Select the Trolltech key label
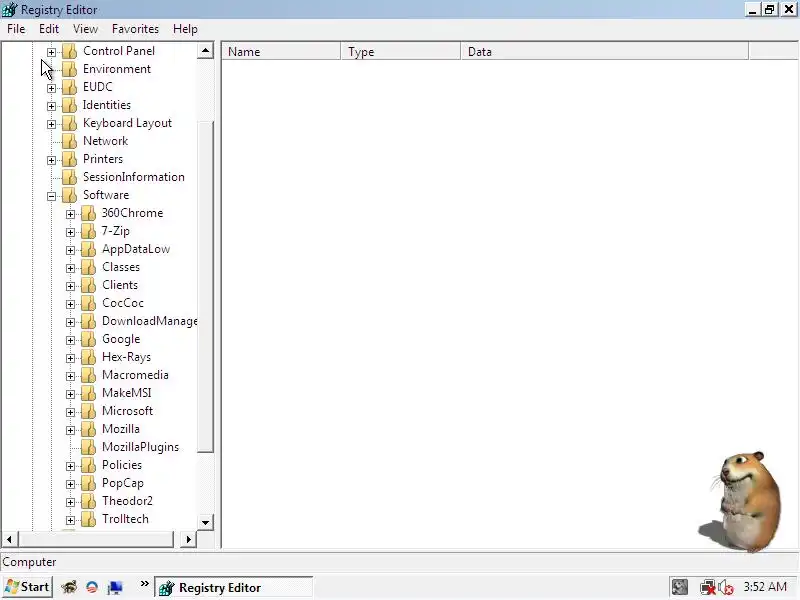Screen dimensions: 800x600 click(x=125, y=519)
